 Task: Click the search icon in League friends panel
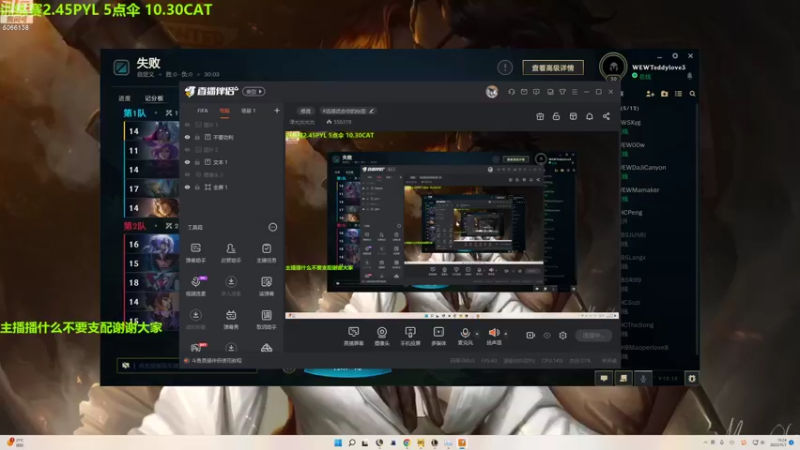pos(692,94)
